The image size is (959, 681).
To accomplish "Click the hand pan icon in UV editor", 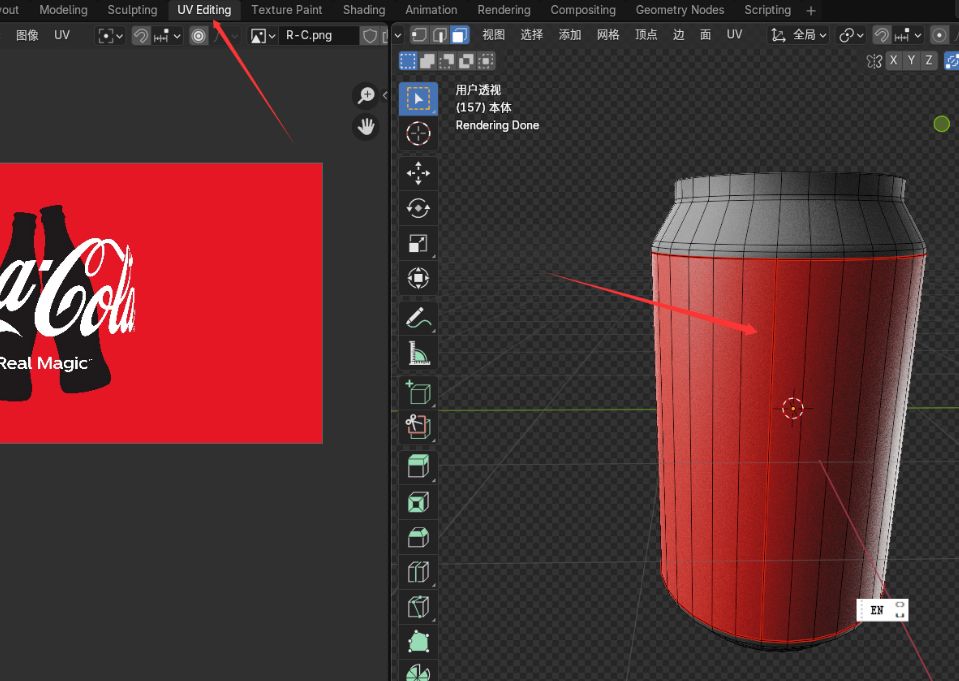I will coord(366,126).
